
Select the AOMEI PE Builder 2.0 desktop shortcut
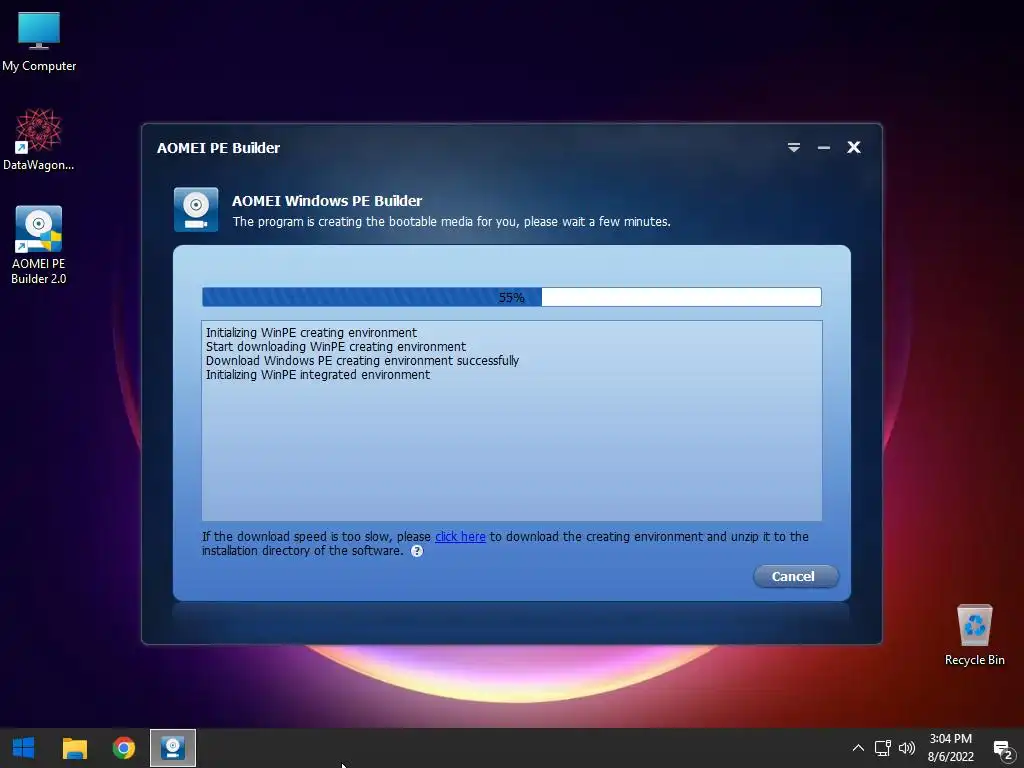point(39,245)
